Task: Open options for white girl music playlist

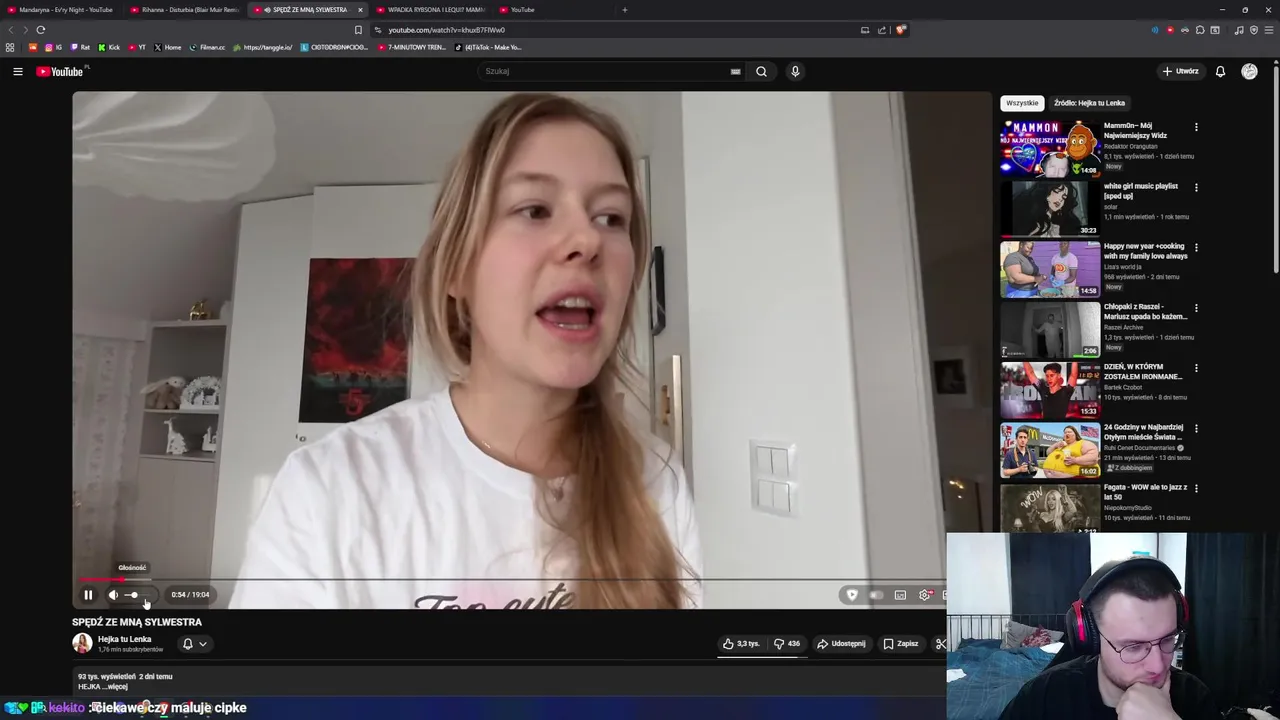Action: click(1196, 187)
